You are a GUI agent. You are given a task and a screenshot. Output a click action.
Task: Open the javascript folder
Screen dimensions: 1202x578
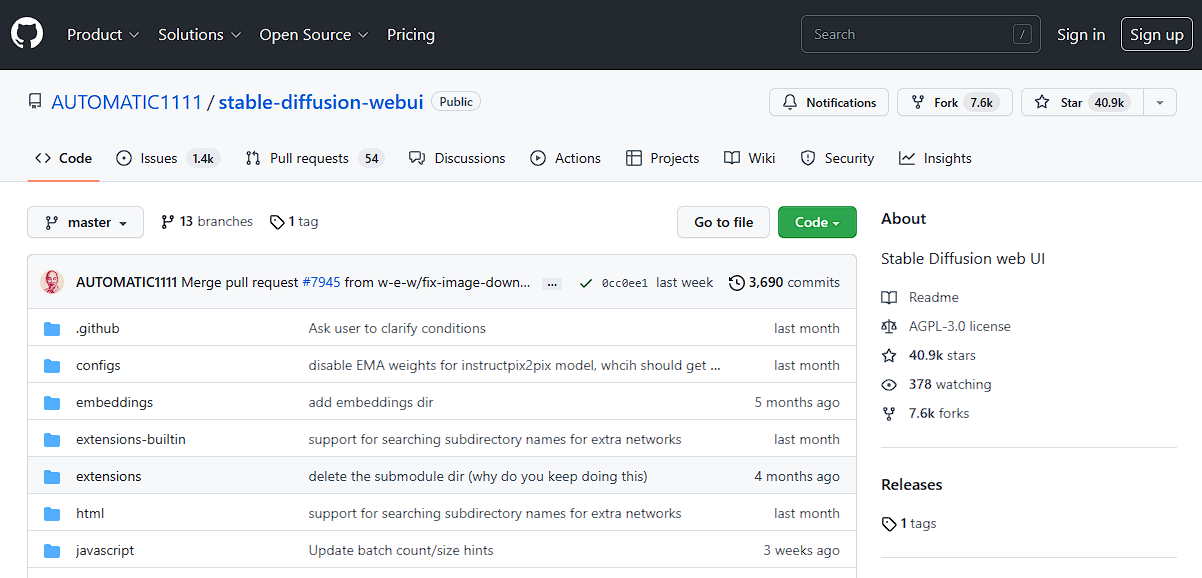pyautogui.click(x=105, y=550)
